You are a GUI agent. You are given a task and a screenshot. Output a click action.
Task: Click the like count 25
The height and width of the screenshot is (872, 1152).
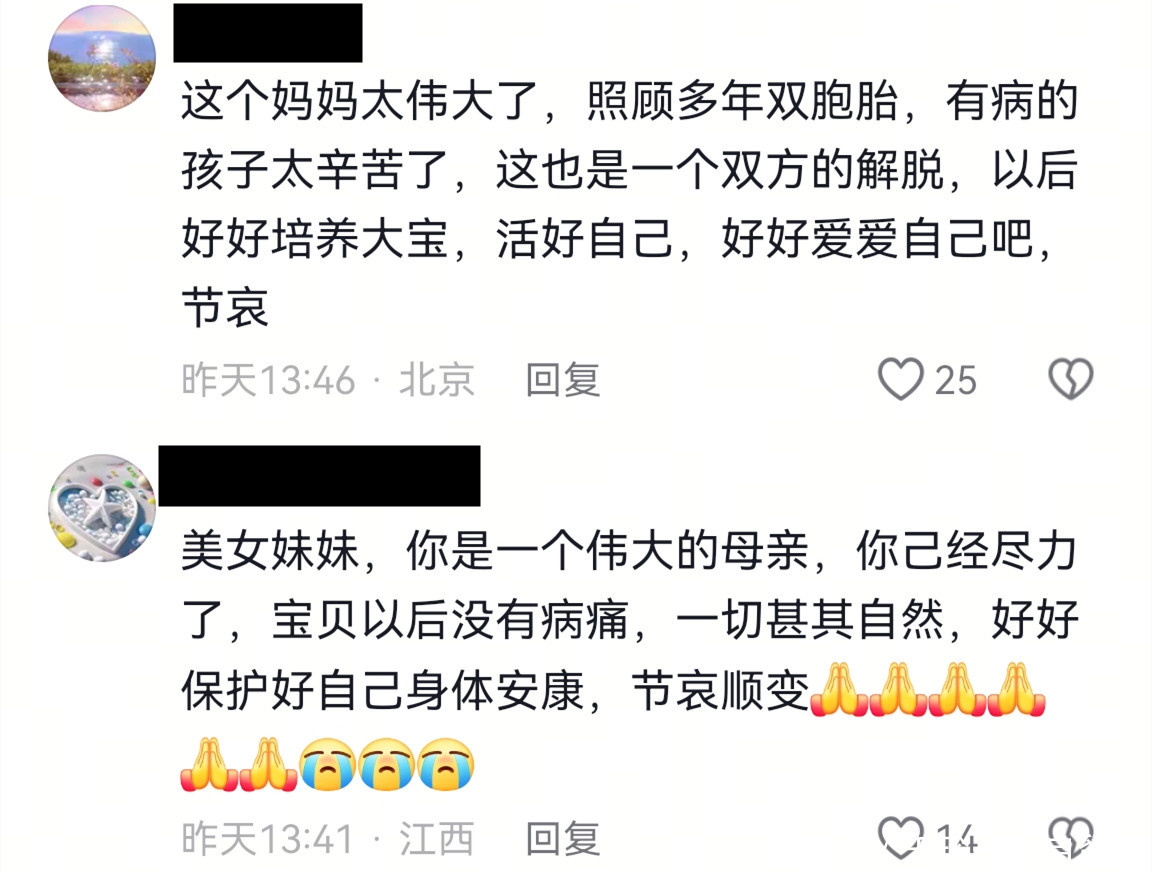click(955, 381)
